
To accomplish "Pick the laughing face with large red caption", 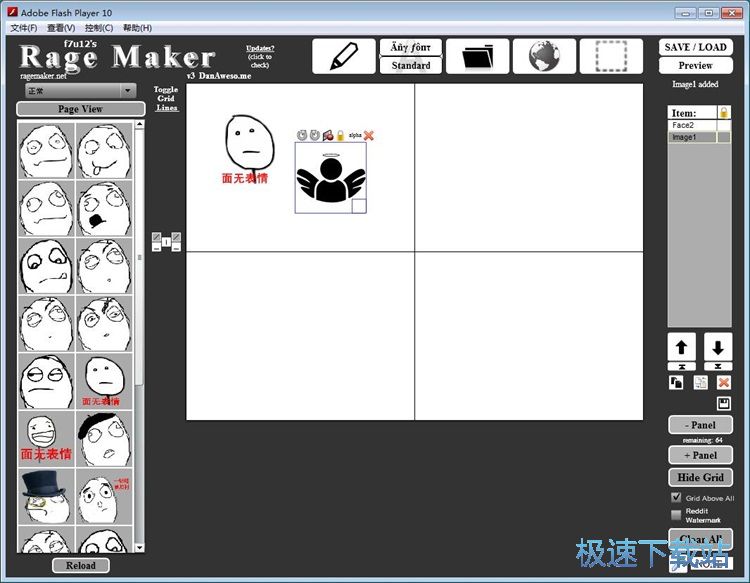I will click(46, 439).
